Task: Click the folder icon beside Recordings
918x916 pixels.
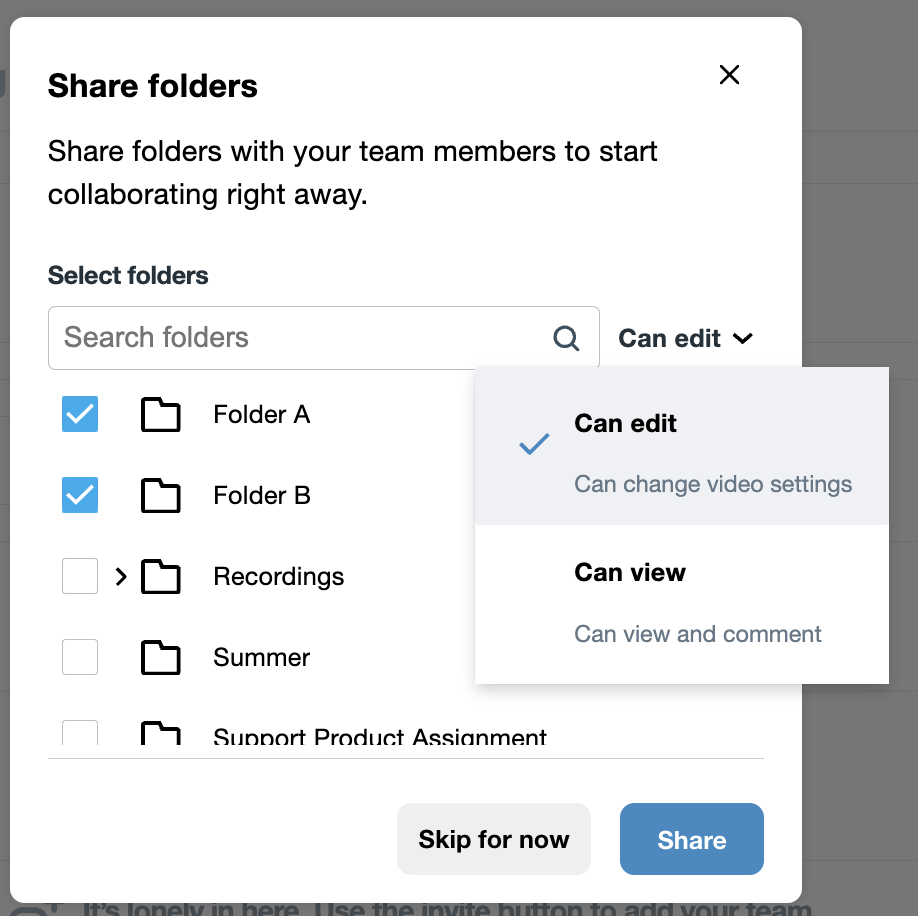Action: point(161,576)
